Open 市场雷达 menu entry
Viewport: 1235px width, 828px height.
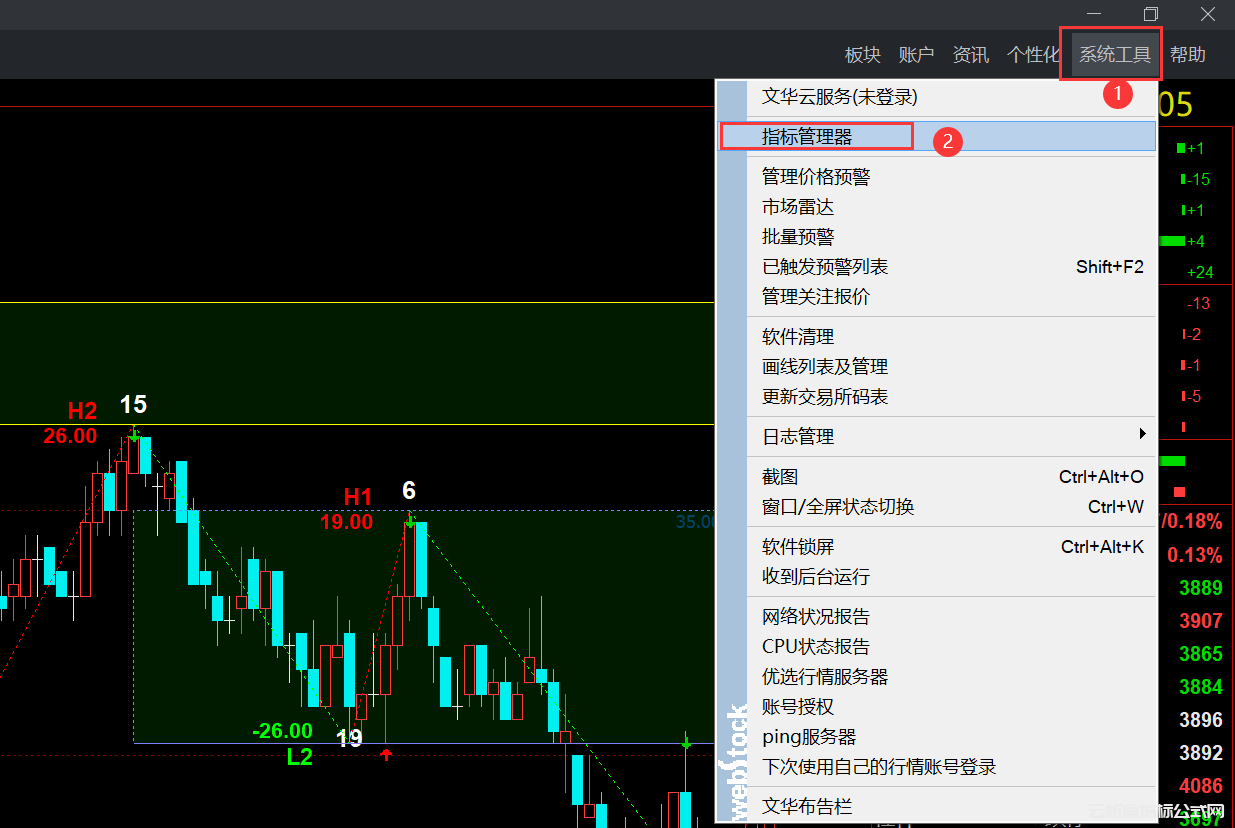click(952, 207)
